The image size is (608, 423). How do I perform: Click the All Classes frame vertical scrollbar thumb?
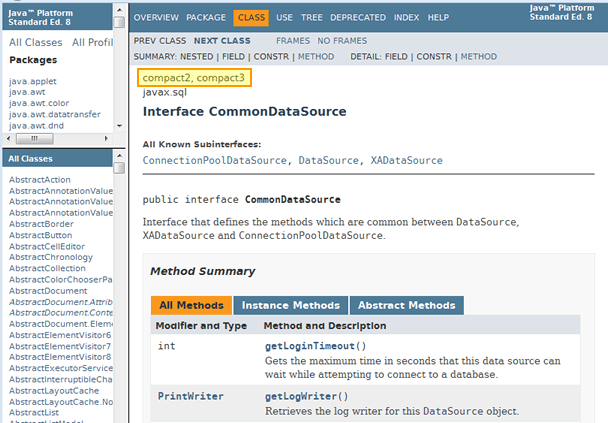119,168
